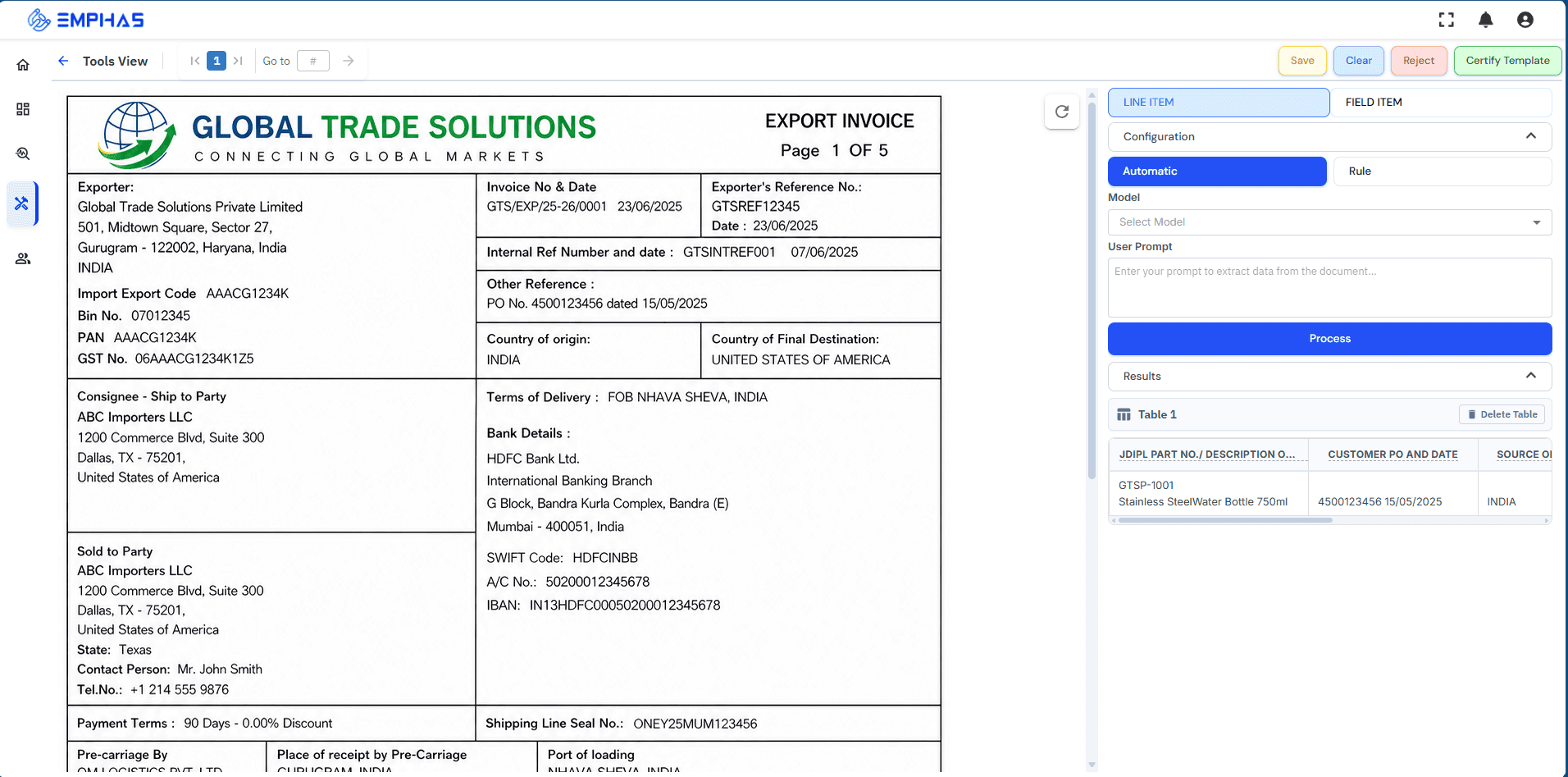The image size is (1568, 777).
Task: Click JDIPL PART NO./ DESCRIPTION column header
Action: click(1207, 455)
